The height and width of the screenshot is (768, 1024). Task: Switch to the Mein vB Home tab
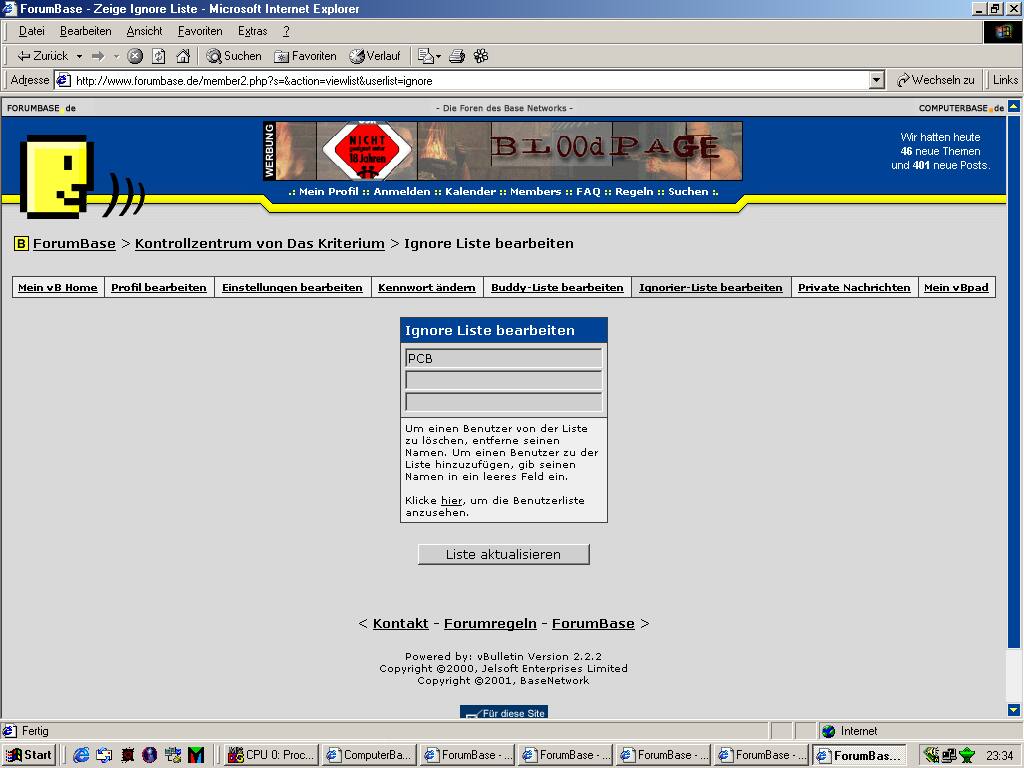(x=57, y=287)
